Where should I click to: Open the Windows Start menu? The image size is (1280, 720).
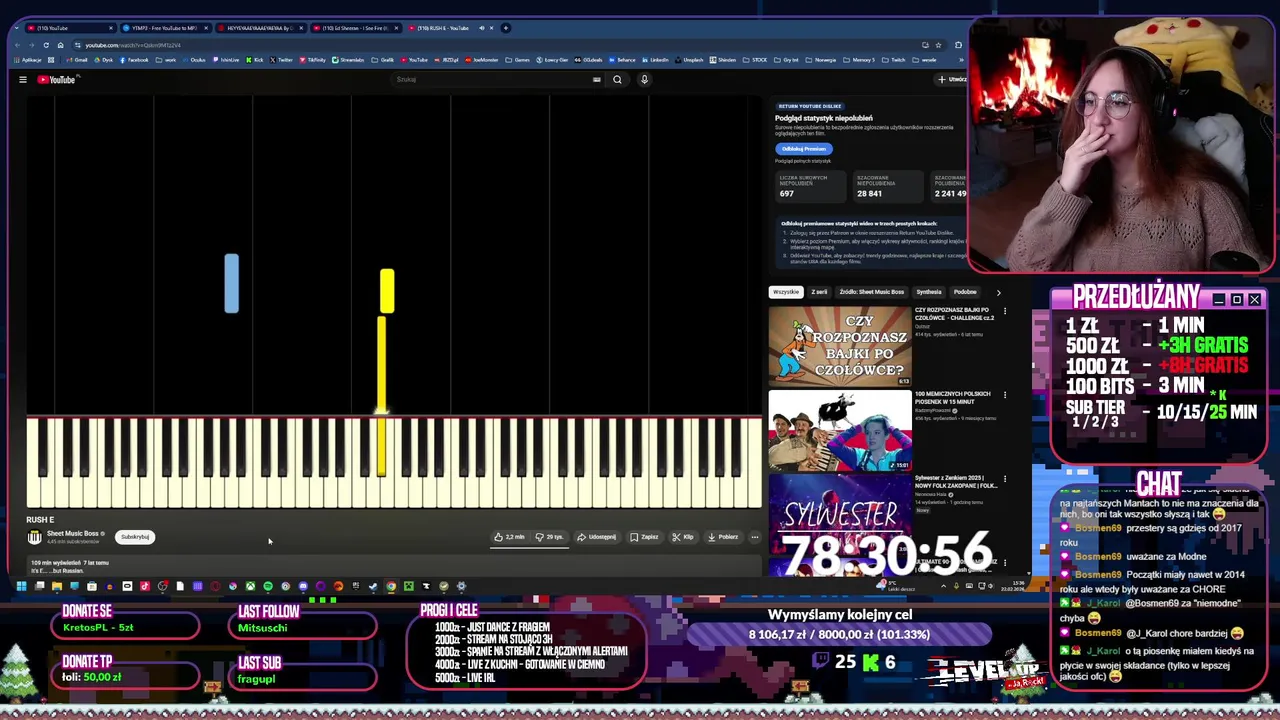click(x=22, y=586)
